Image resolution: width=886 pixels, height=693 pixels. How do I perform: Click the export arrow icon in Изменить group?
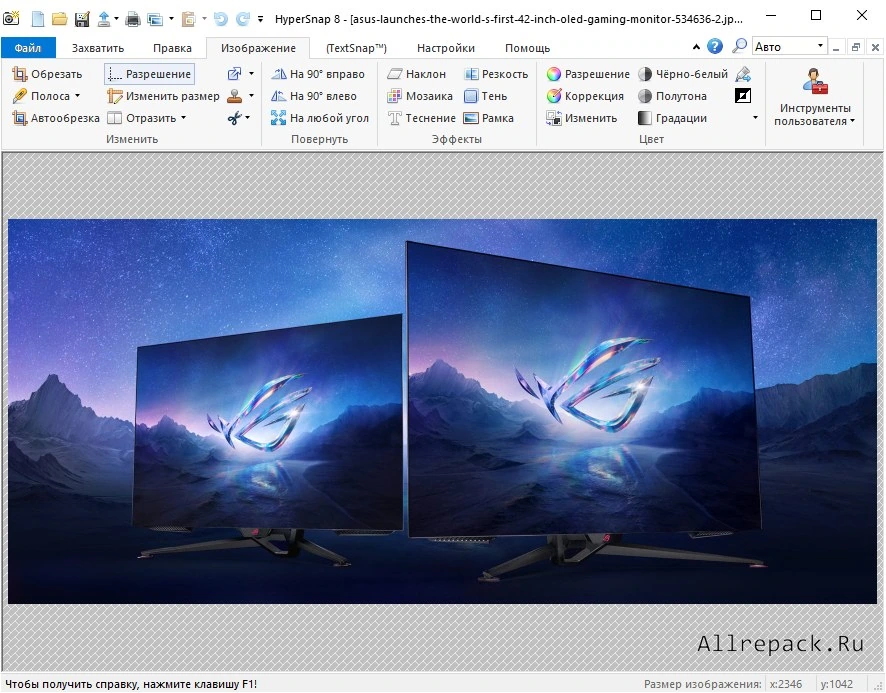(234, 74)
